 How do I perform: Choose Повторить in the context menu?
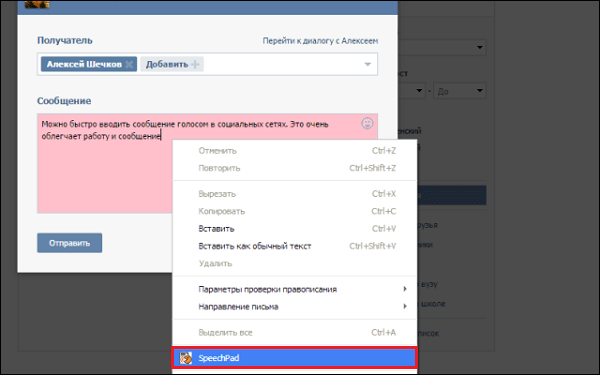coord(294,168)
